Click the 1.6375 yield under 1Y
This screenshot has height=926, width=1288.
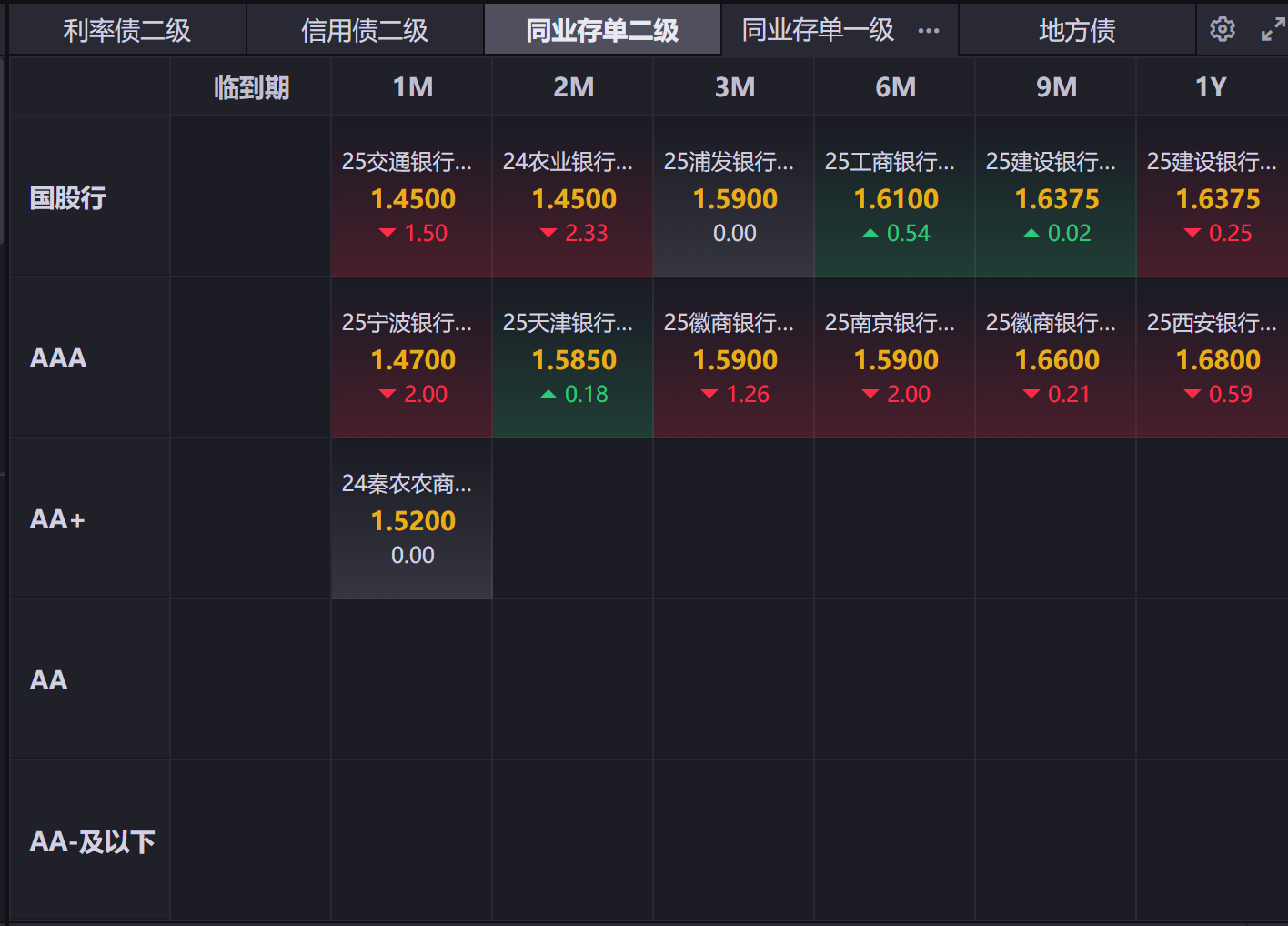[1218, 199]
